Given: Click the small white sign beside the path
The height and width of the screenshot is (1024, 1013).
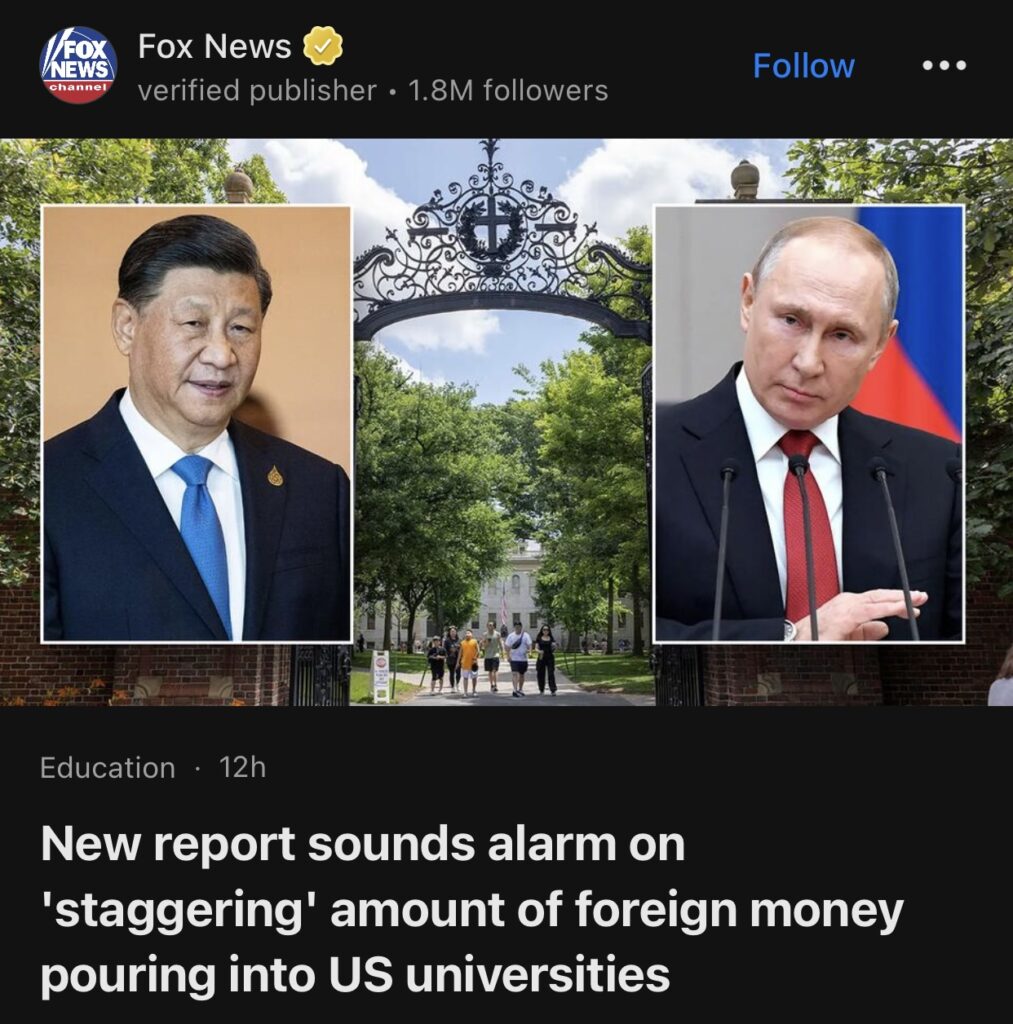Looking at the screenshot, I should tap(381, 675).
